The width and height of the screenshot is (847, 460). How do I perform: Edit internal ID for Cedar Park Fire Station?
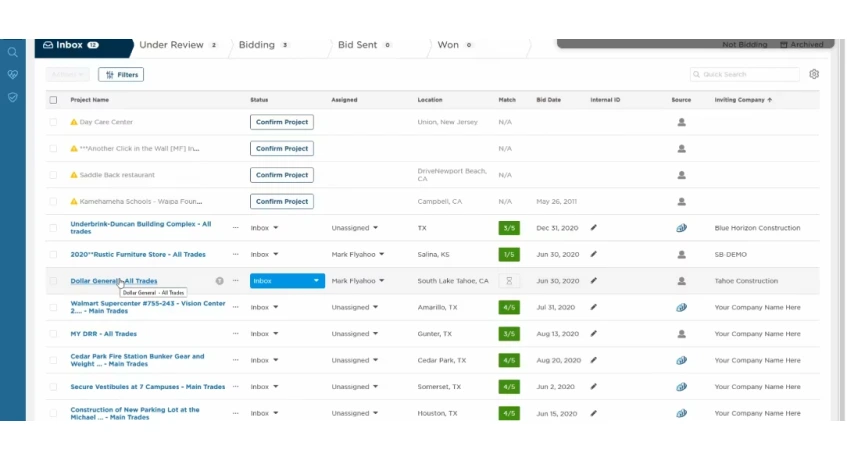point(593,360)
